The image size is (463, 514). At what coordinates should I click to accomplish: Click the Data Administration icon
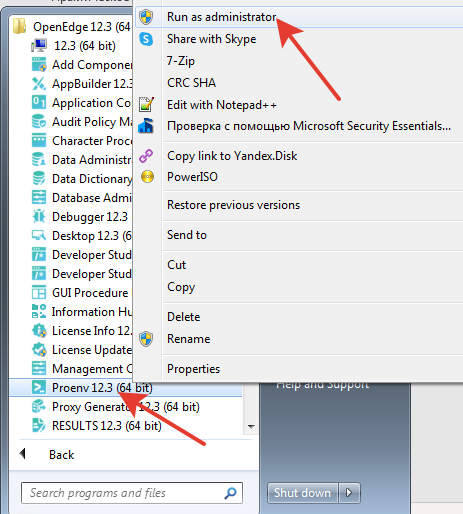39,160
